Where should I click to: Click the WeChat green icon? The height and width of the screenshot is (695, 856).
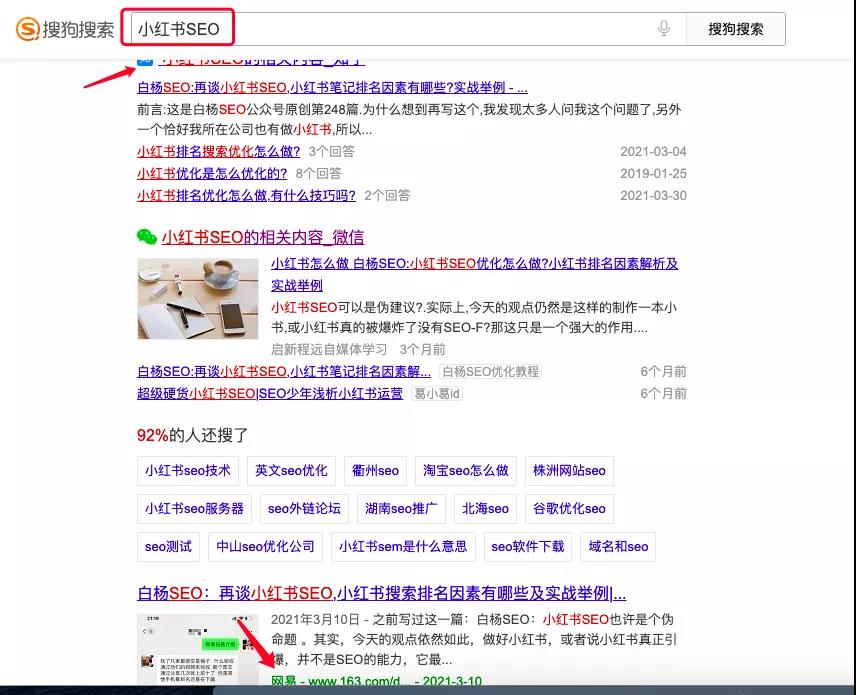tap(147, 237)
